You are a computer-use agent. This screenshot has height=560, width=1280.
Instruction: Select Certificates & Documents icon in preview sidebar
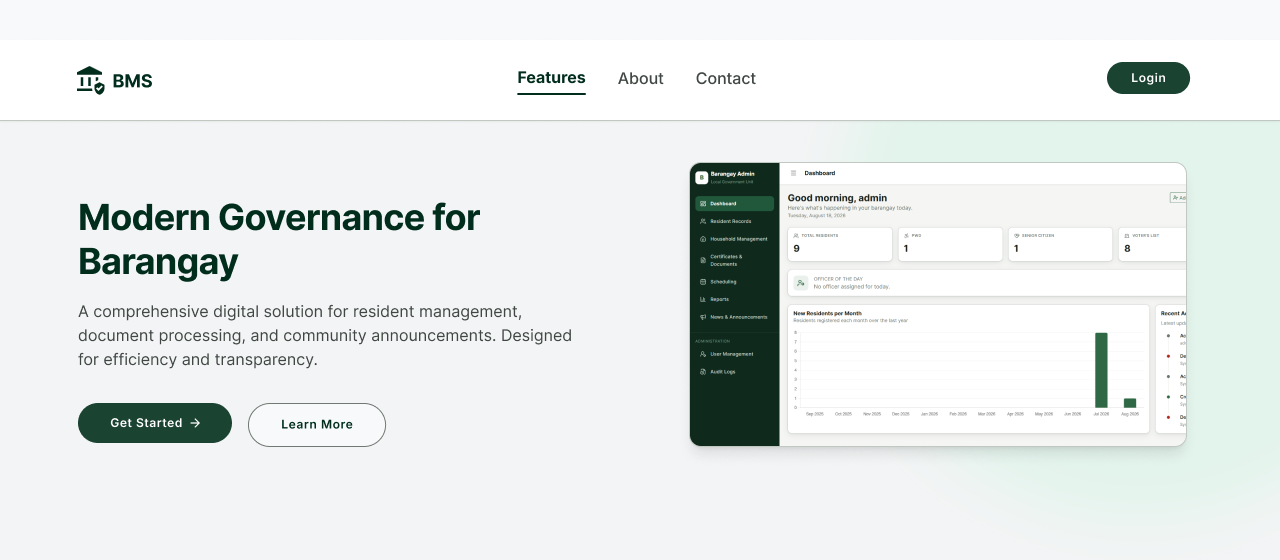[x=703, y=260]
